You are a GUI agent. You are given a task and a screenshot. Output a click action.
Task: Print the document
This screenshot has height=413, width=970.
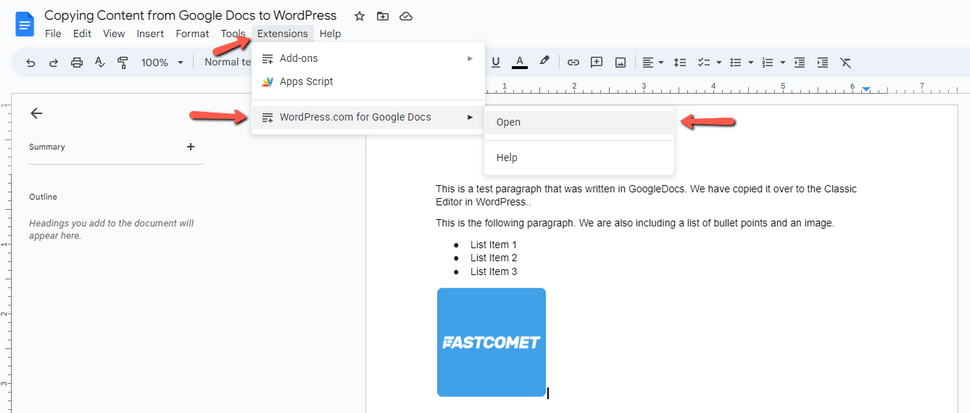[77, 62]
